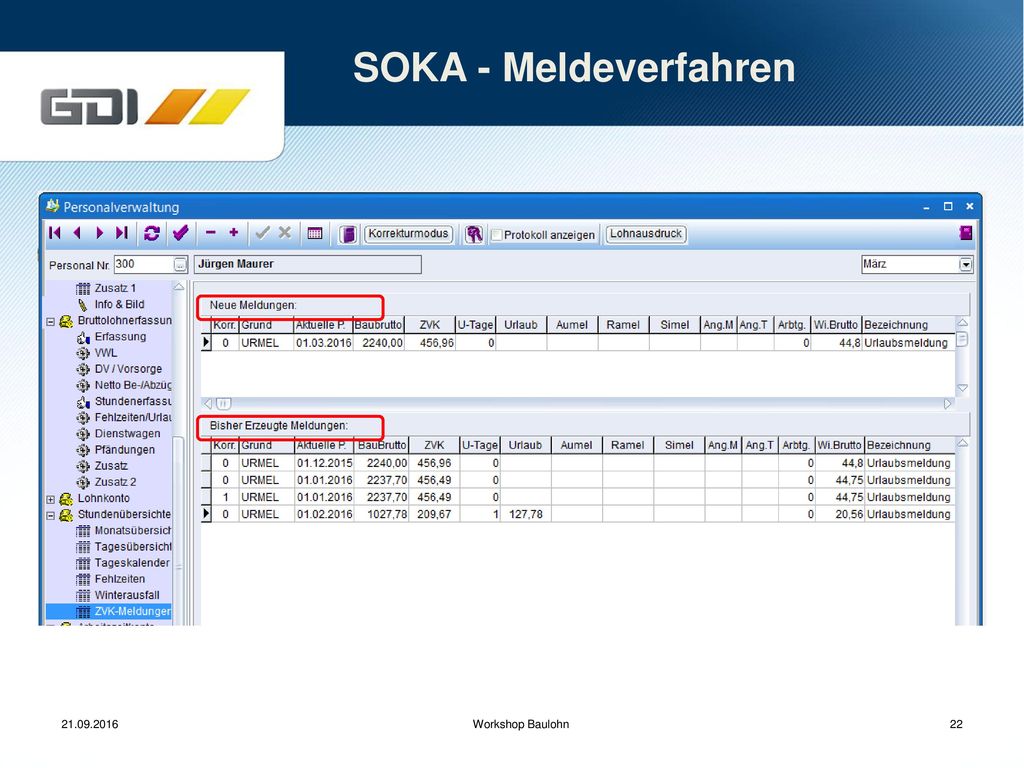Go to next record arrow

(99, 233)
